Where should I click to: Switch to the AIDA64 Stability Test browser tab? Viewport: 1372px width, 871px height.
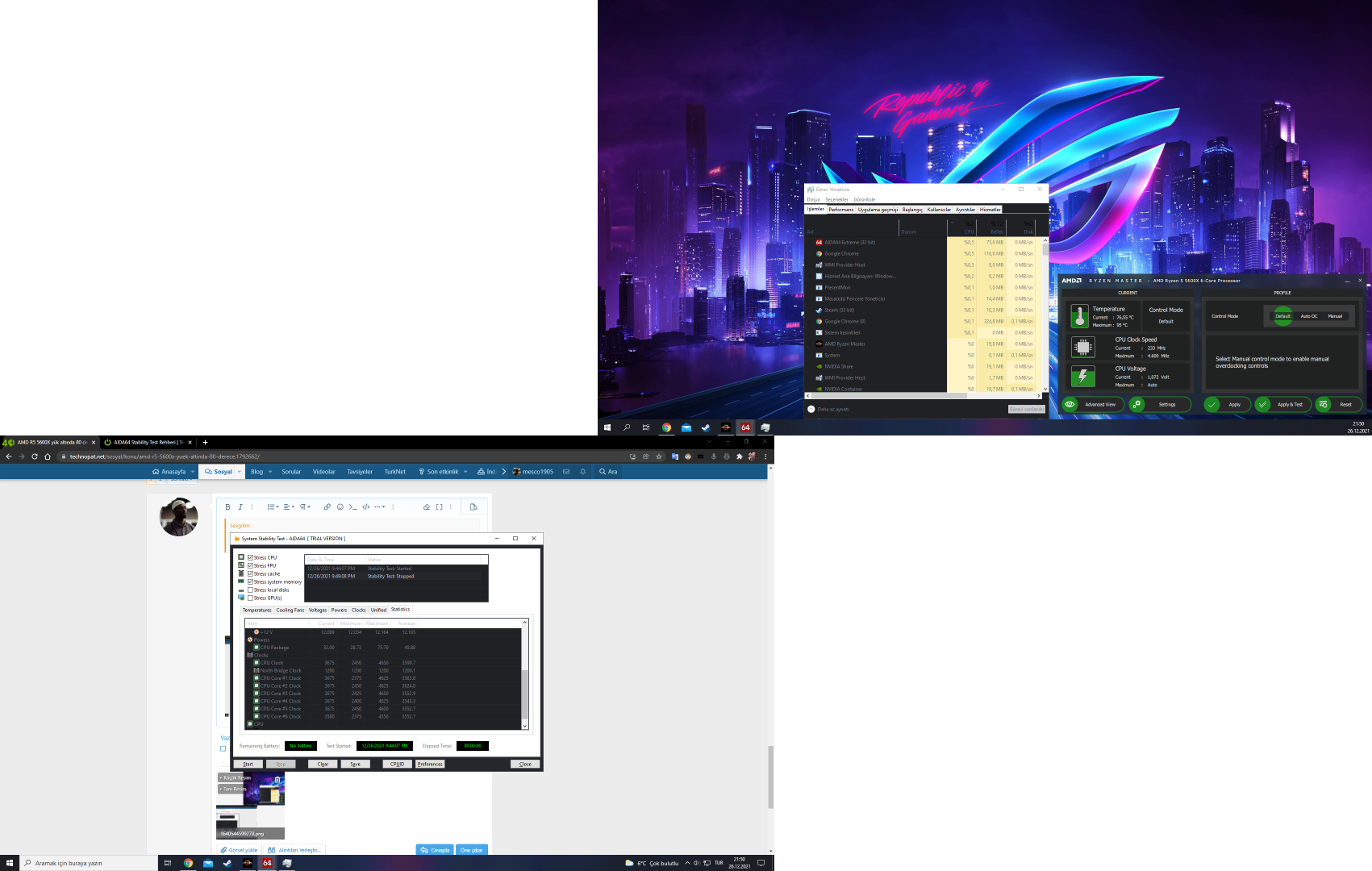point(147,442)
